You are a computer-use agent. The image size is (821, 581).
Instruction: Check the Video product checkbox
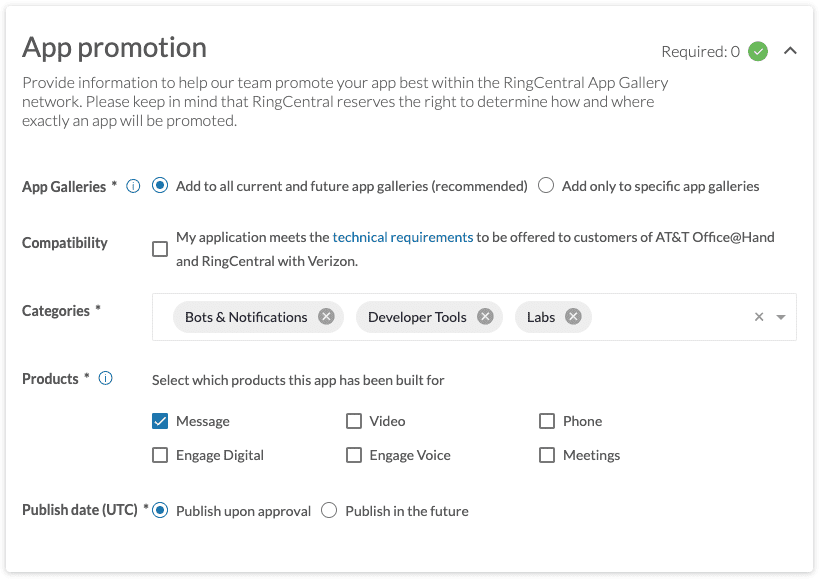pyautogui.click(x=354, y=421)
